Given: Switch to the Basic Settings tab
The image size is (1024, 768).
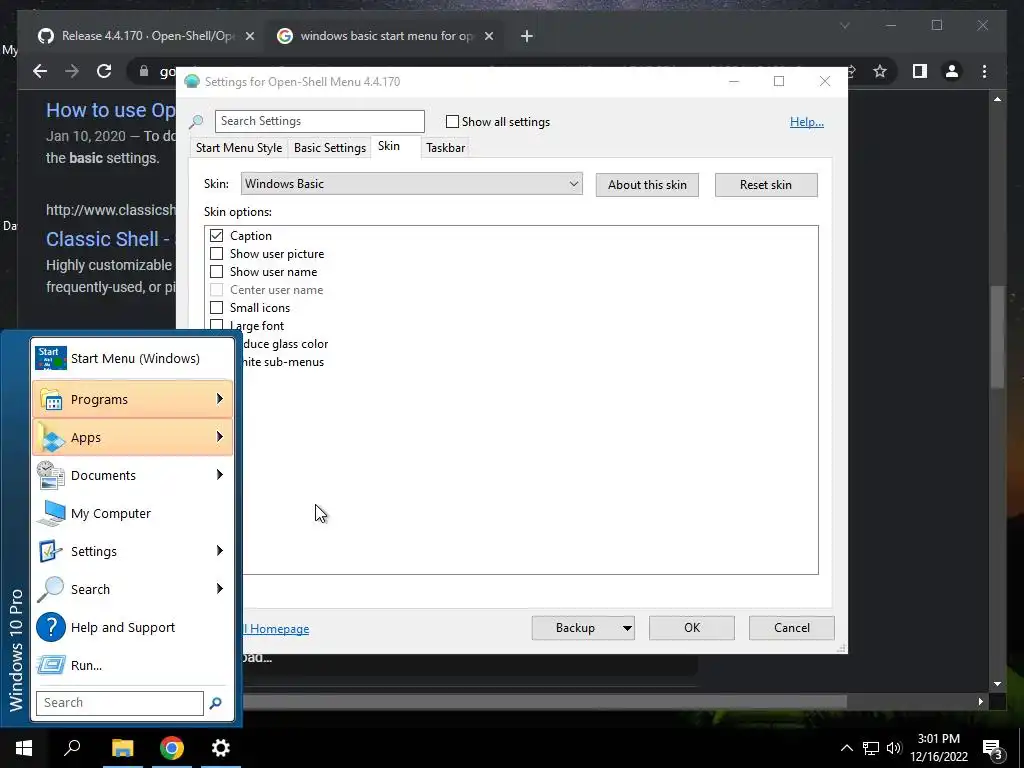Looking at the screenshot, I should (x=330, y=148).
